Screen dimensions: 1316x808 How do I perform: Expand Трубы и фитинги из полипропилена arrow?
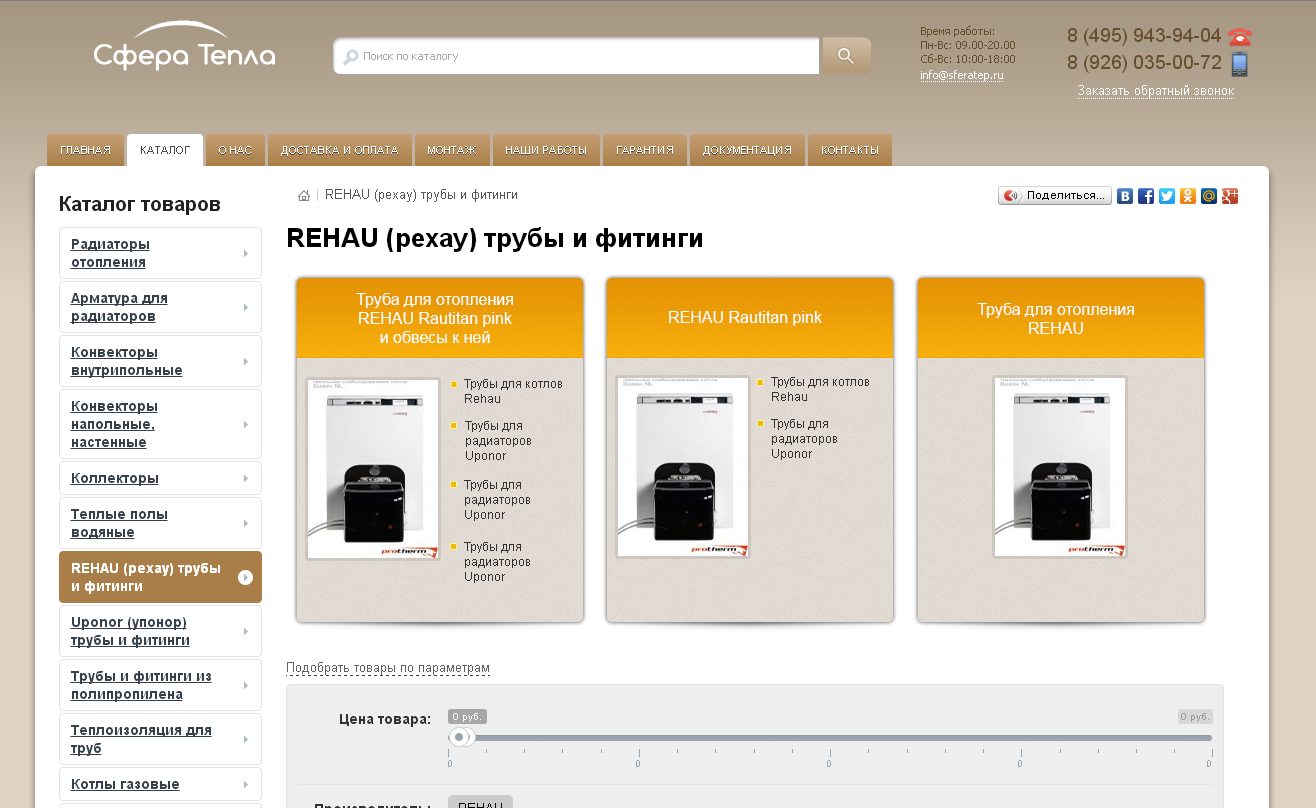246,685
